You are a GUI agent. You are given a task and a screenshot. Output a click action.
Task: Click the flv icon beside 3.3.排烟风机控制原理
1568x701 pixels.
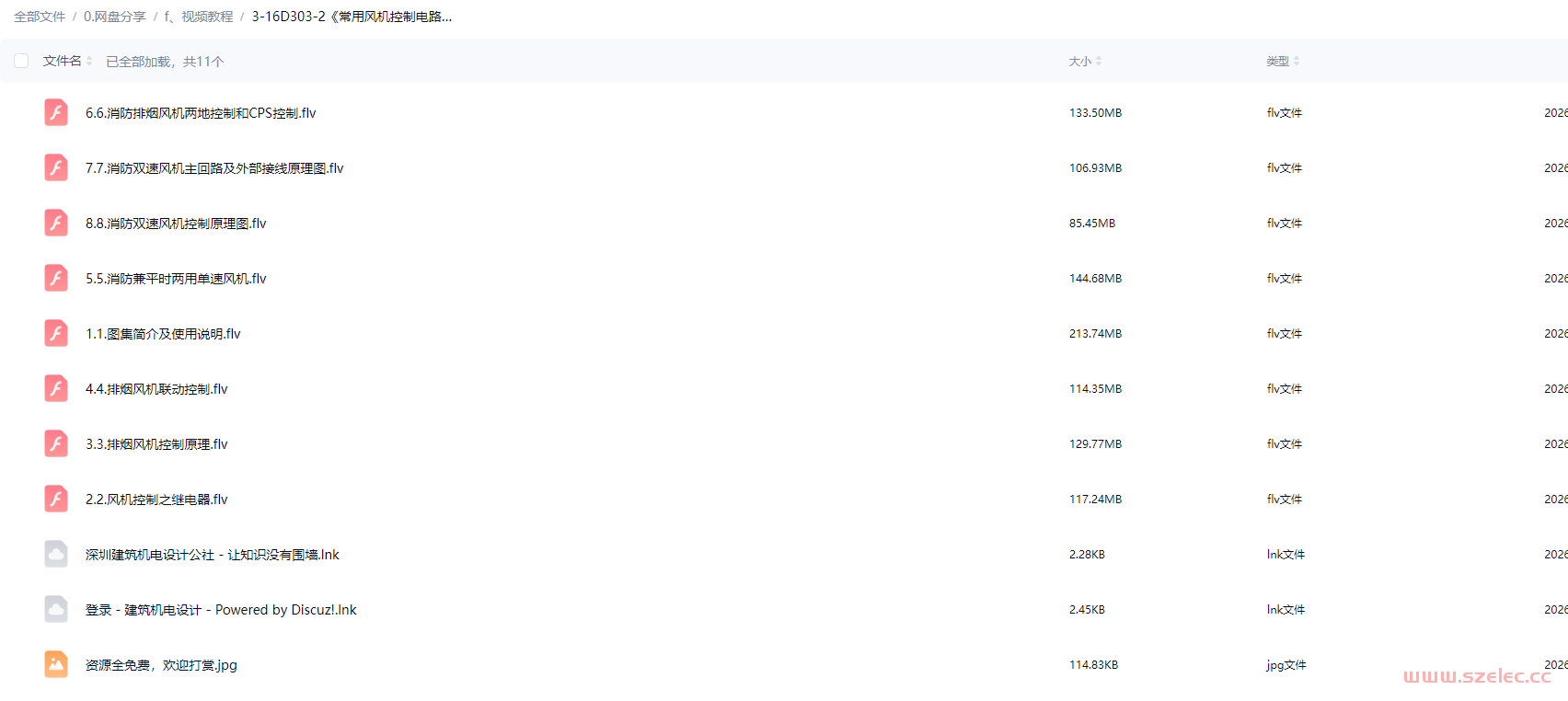tap(56, 443)
